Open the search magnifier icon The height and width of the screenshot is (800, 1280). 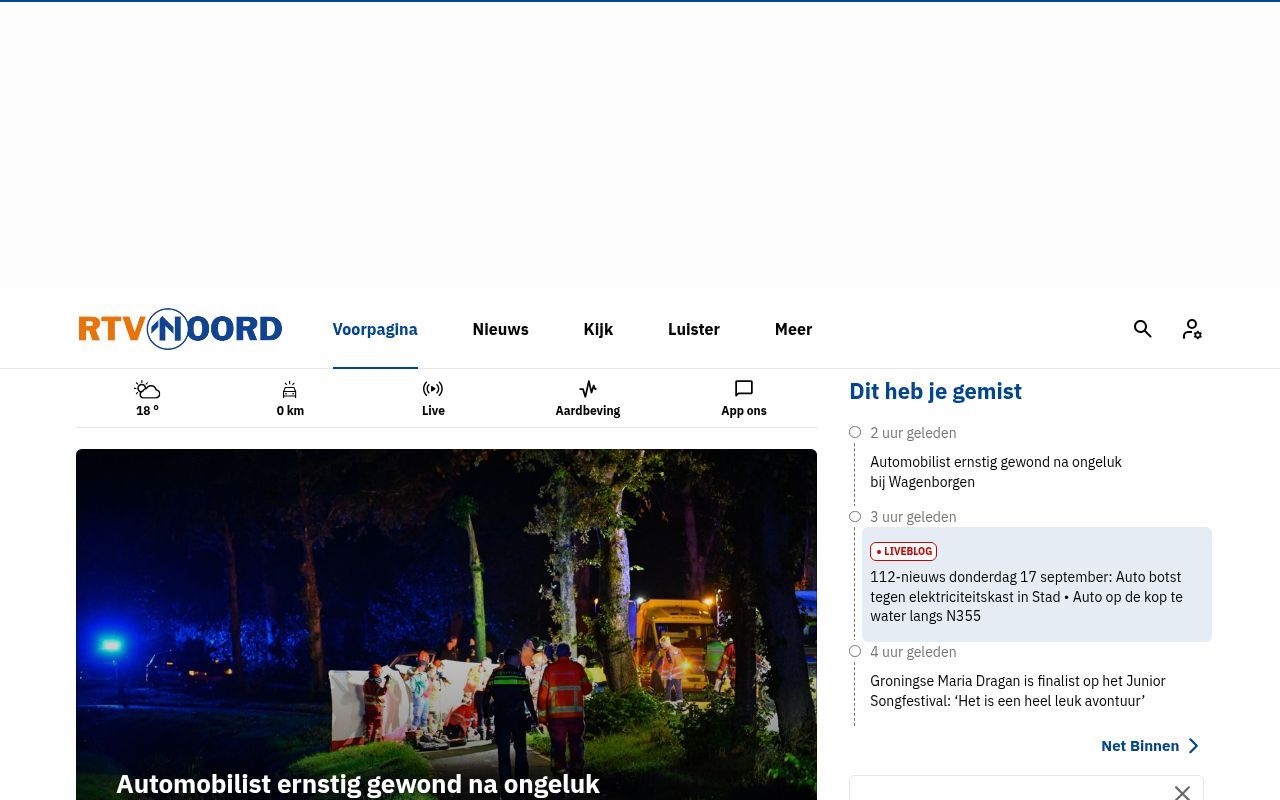point(1143,329)
